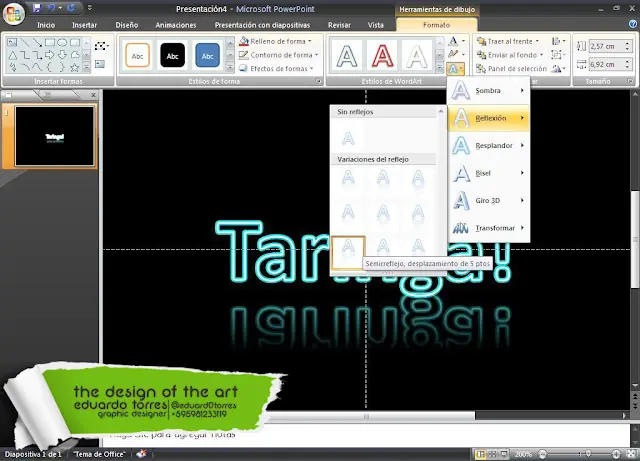640x461 pixels.
Task: Select the triangle shape
Action: tap(12, 55)
